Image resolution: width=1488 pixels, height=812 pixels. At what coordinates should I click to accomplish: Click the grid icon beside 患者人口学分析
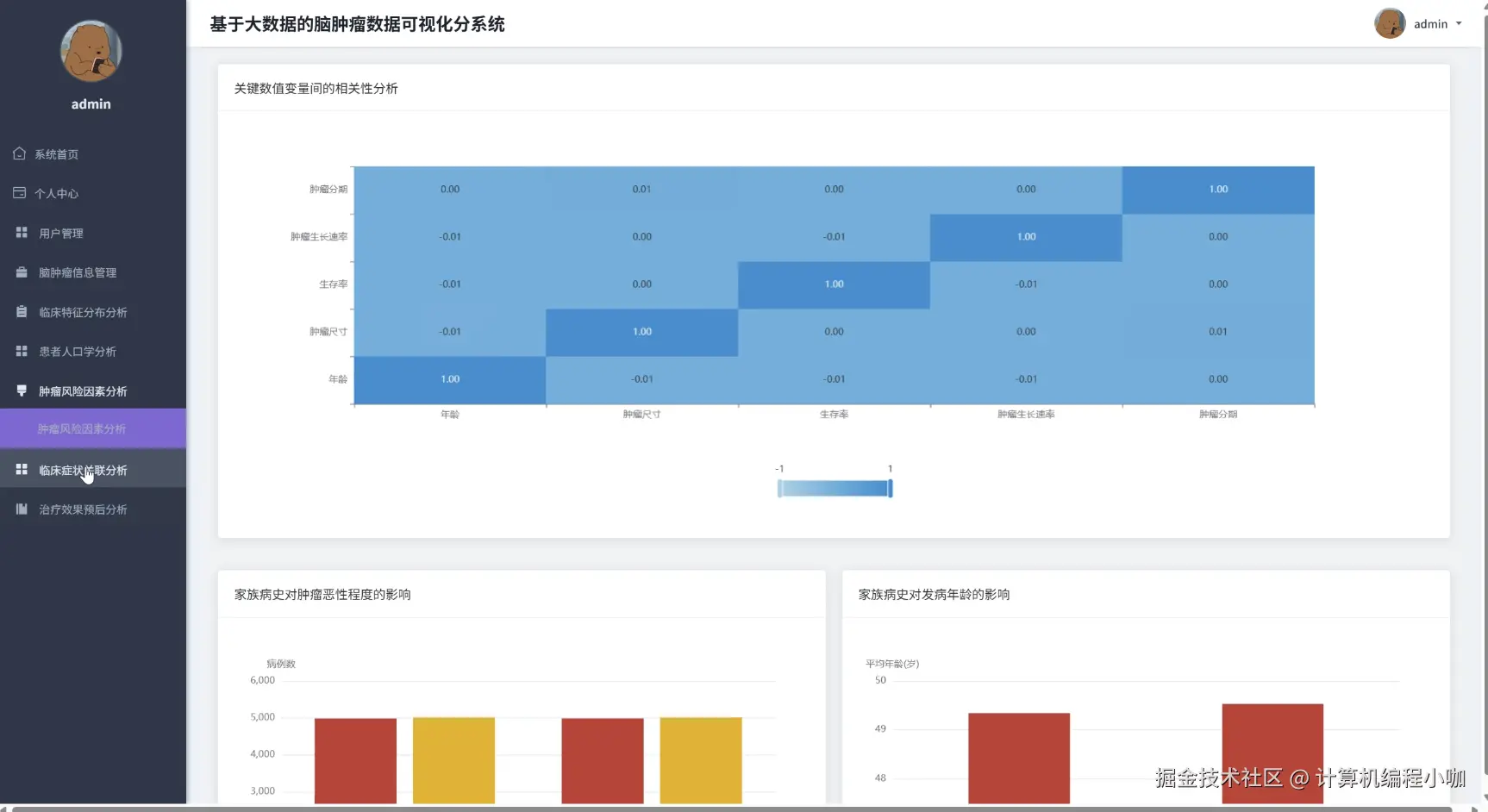(x=22, y=351)
